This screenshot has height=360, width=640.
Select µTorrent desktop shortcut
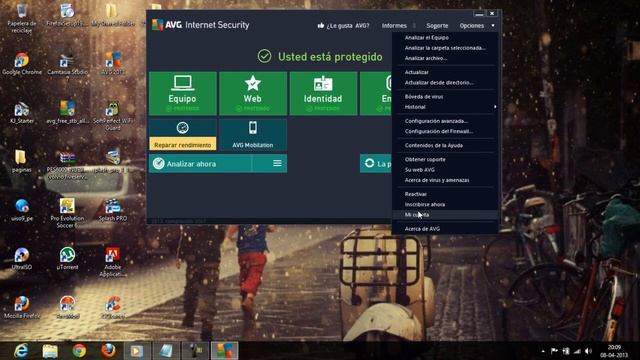point(67,259)
